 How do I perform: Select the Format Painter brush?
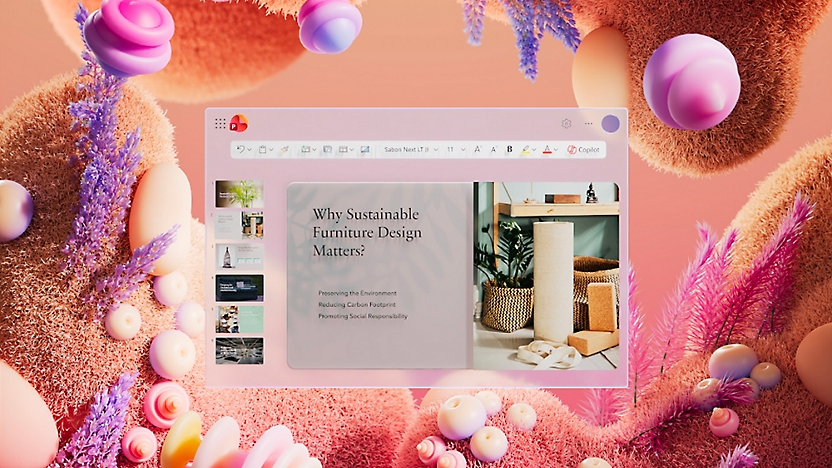[x=284, y=149]
